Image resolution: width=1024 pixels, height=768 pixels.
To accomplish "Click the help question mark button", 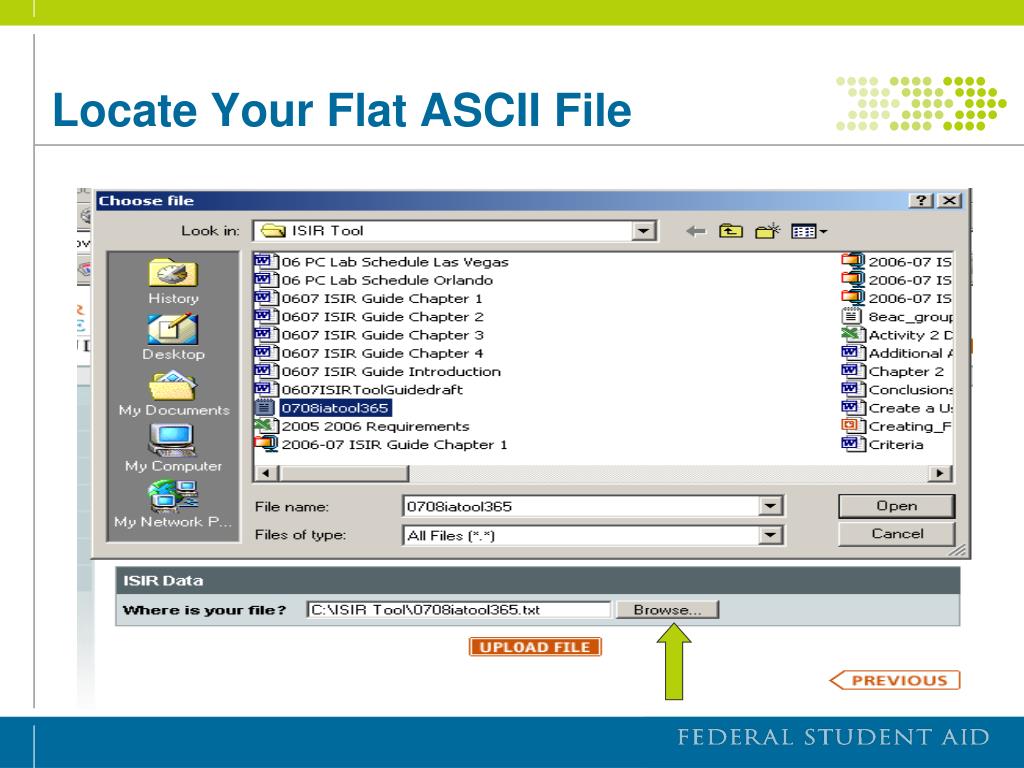I will [921, 200].
